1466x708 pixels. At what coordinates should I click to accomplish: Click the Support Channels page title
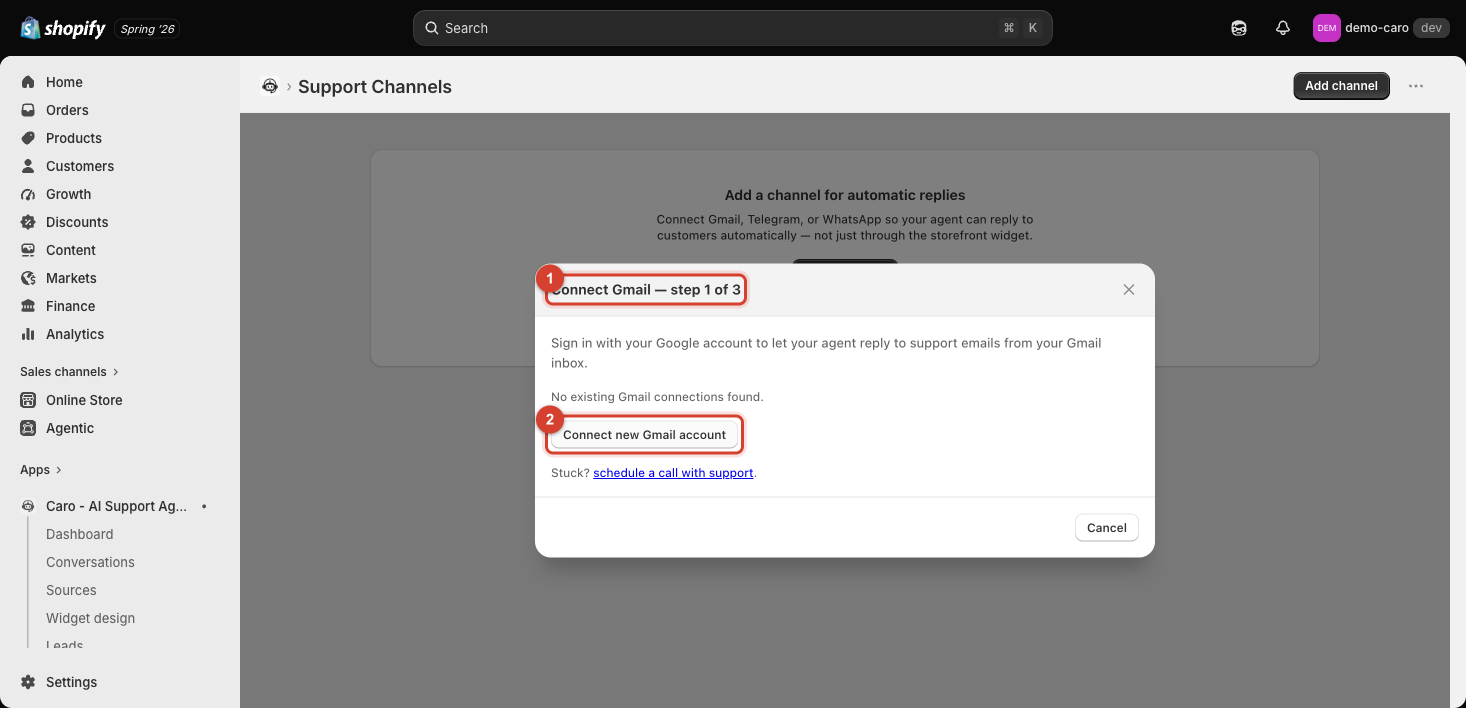375,87
